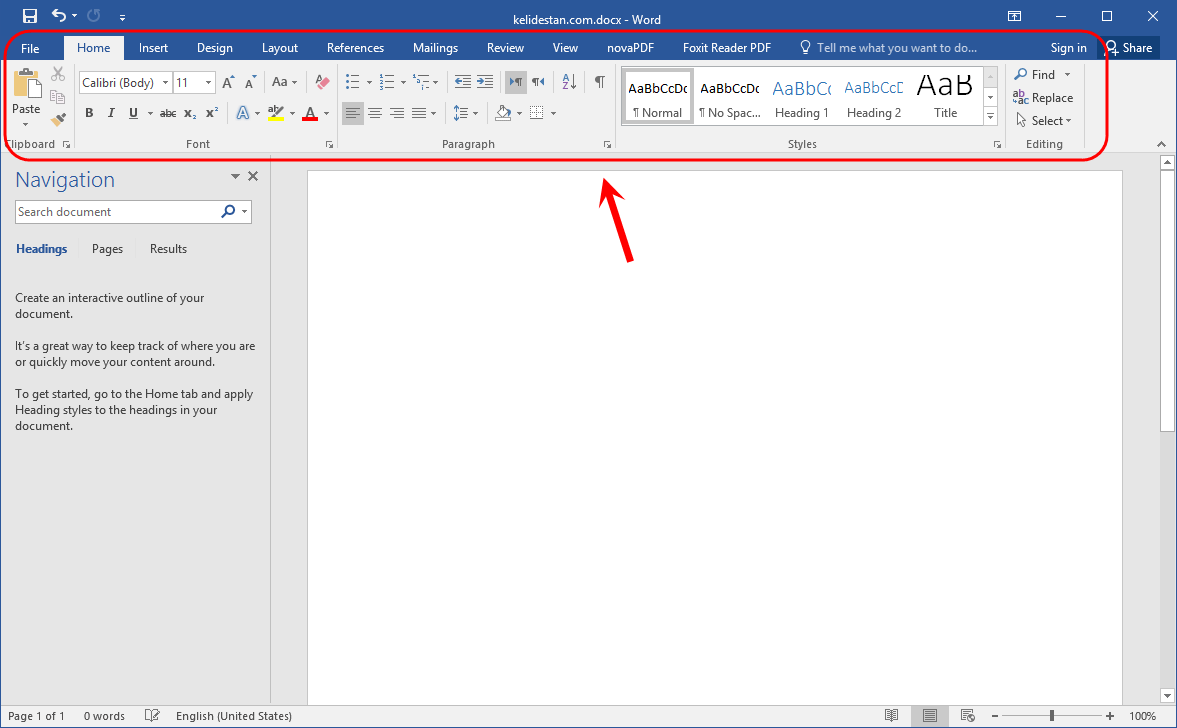Click the search magnifier in Navigation pane
The height and width of the screenshot is (728, 1177).
coord(228,212)
